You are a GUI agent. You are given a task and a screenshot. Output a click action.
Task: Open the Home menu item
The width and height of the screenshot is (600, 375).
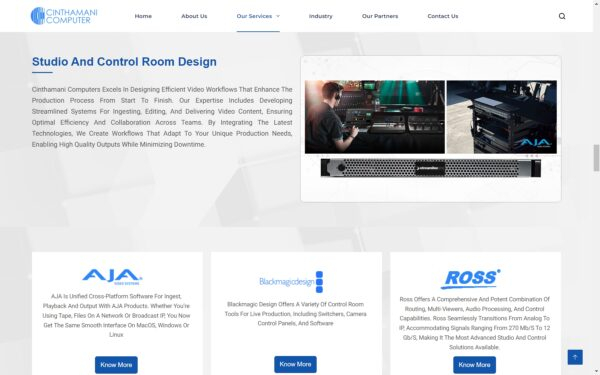pyautogui.click(x=143, y=16)
